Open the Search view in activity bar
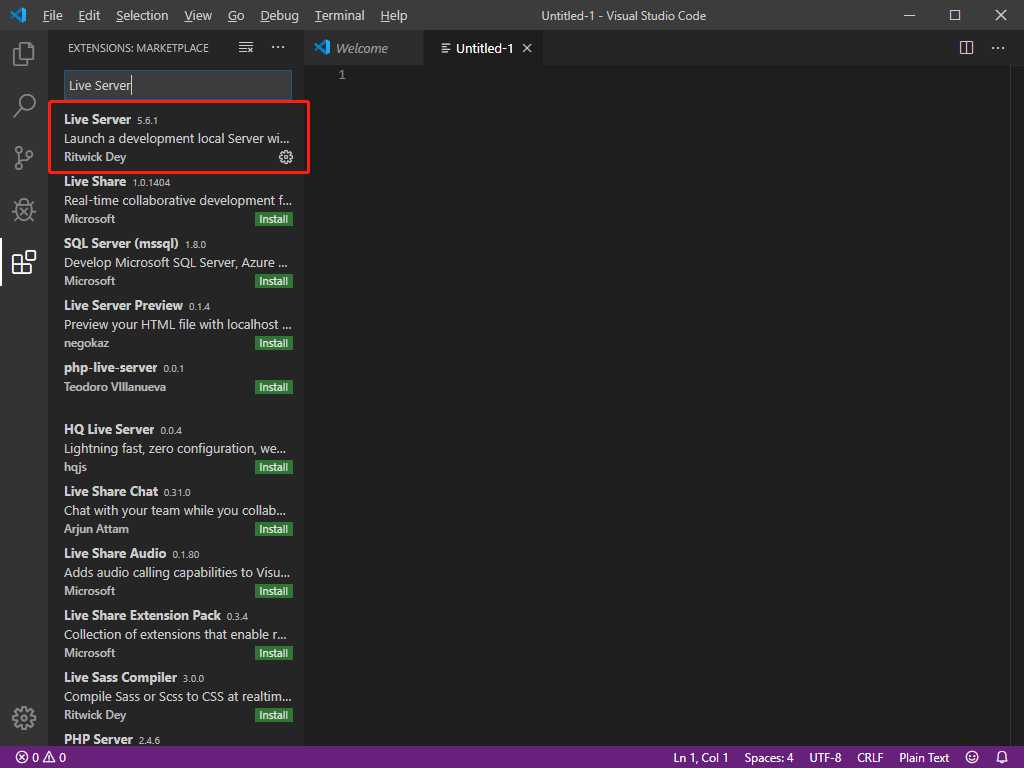Screen dimensions: 1024x768 24,105
